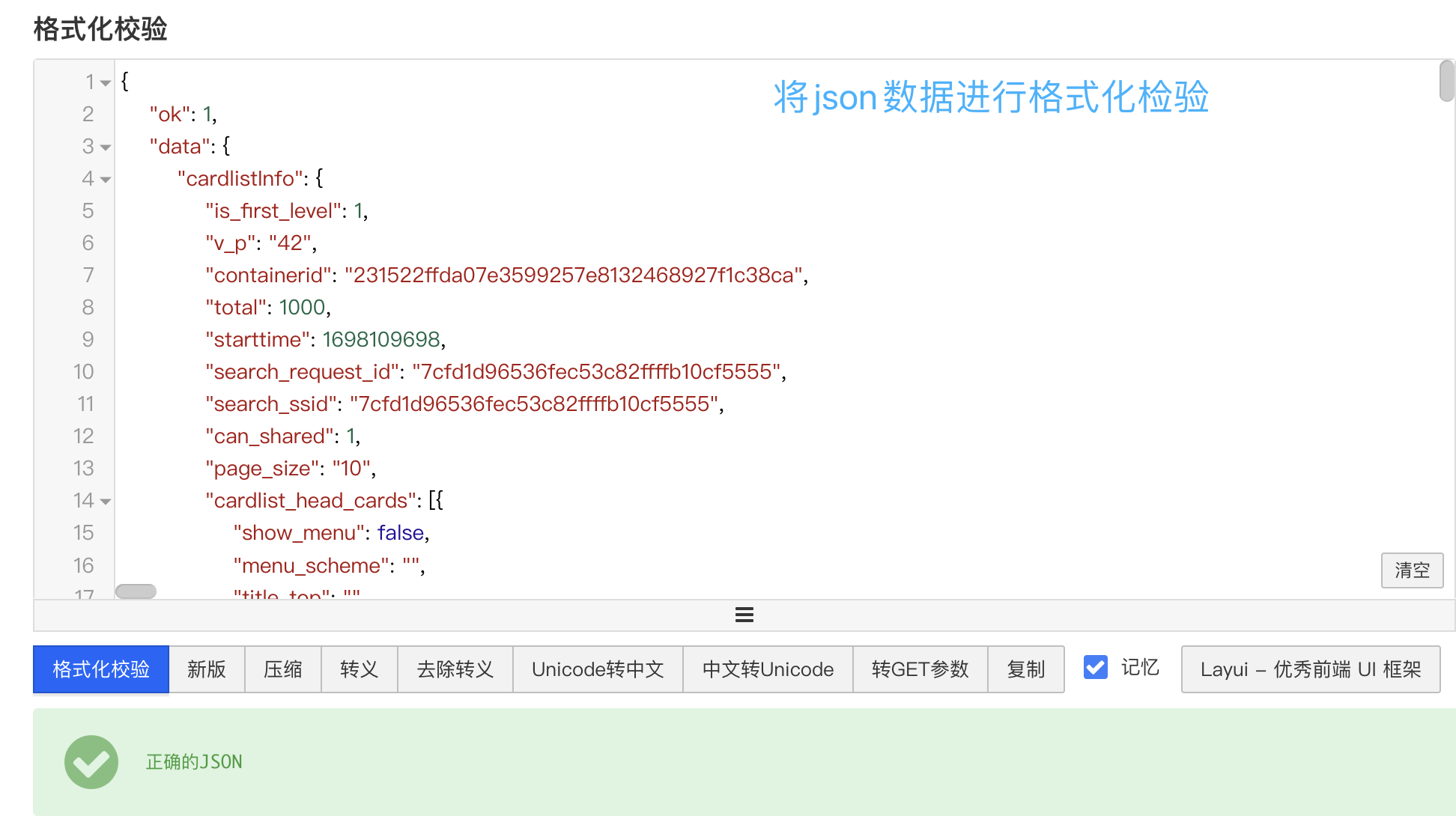
Task: Switch to the 新版 tab
Action: tap(207, 669)
